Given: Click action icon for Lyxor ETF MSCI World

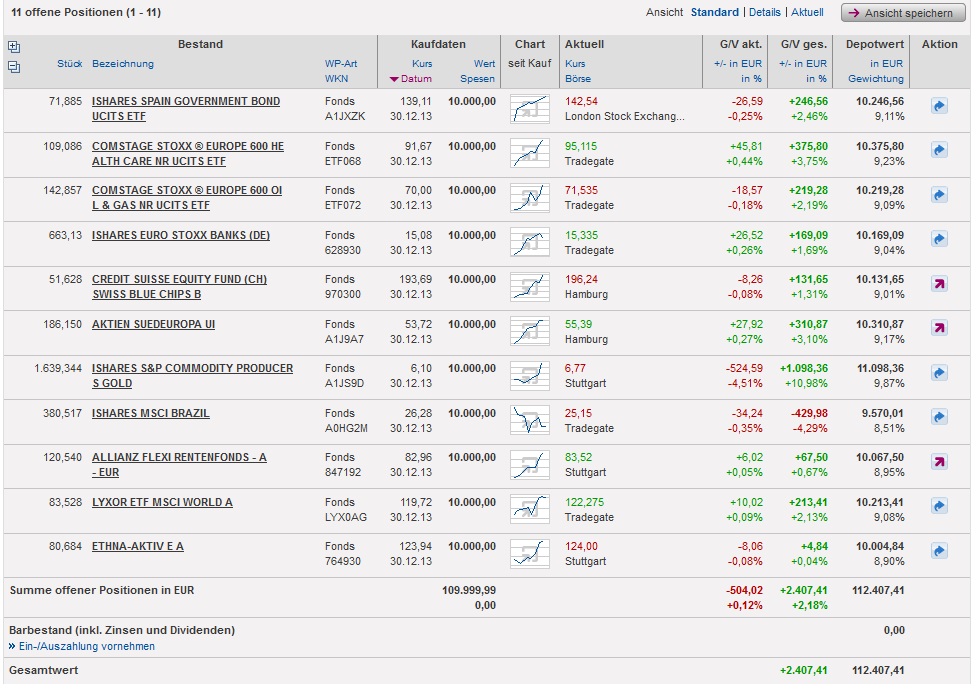Looking at the screenshot, I should pos(939,506).
